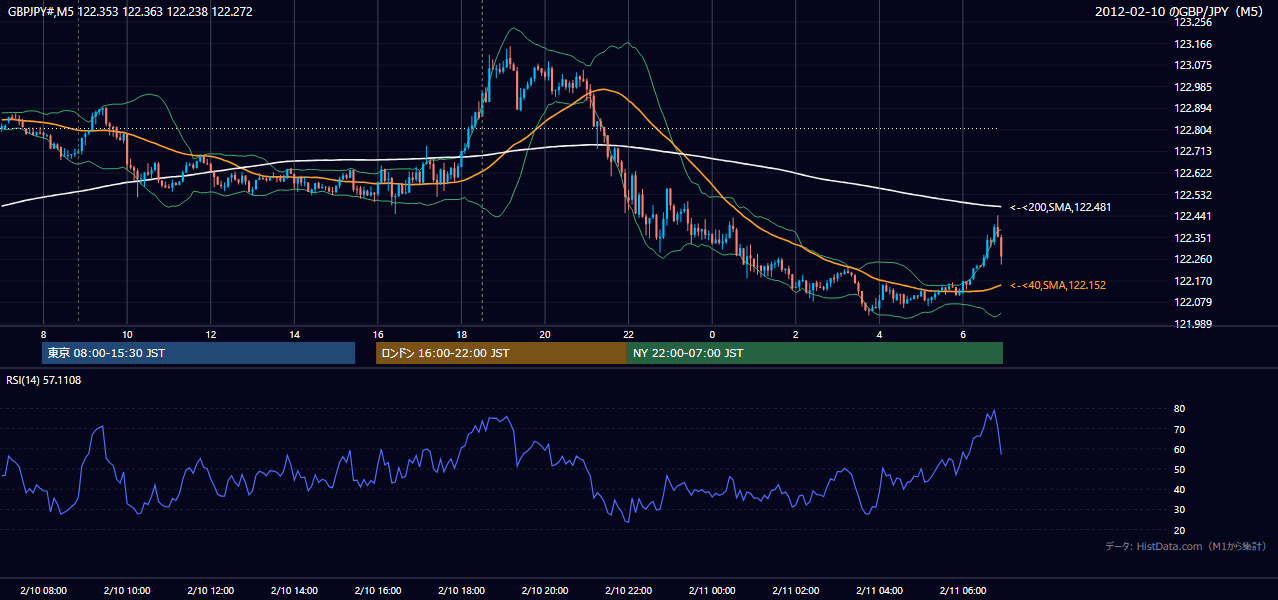
Task: Click the 122.441 price axis label
Action: pyautogui.click(x=1193, y=216)
